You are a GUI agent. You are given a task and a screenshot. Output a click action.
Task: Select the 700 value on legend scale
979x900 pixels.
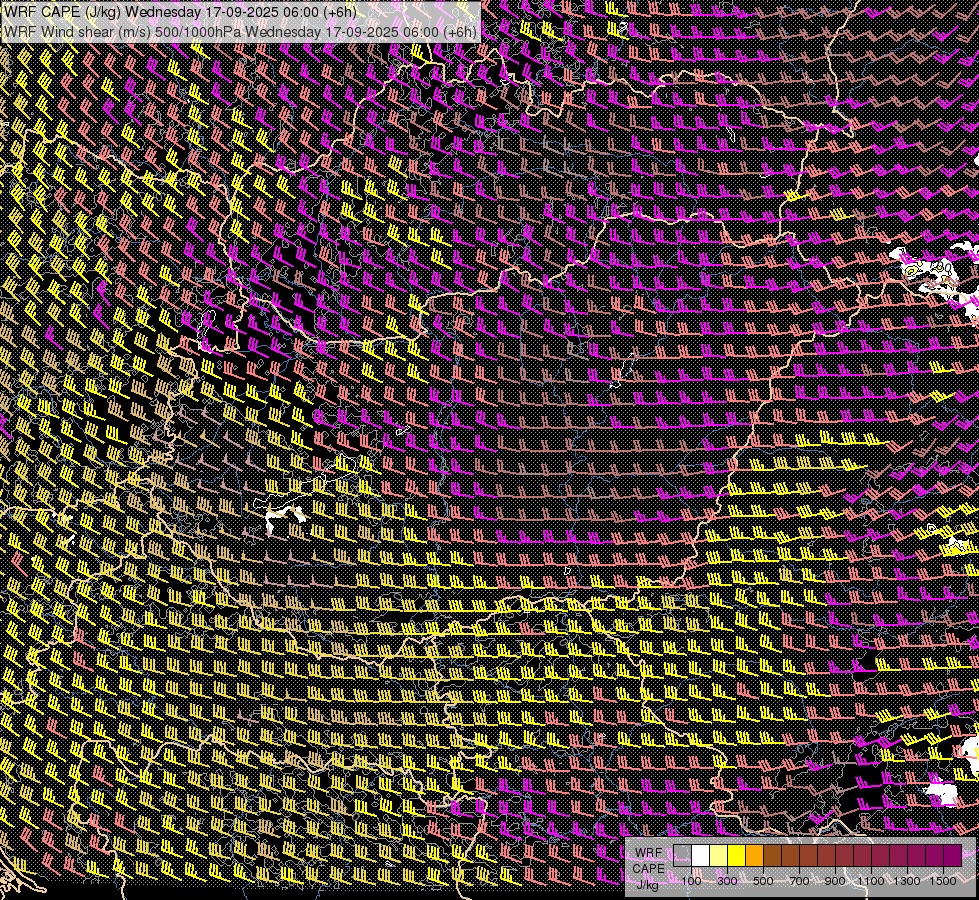coord(799,881)
